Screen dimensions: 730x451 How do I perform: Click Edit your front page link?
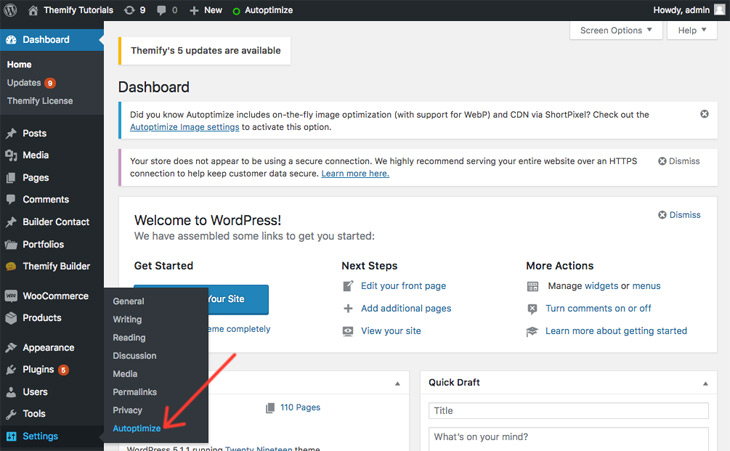[x=403, y=286]
